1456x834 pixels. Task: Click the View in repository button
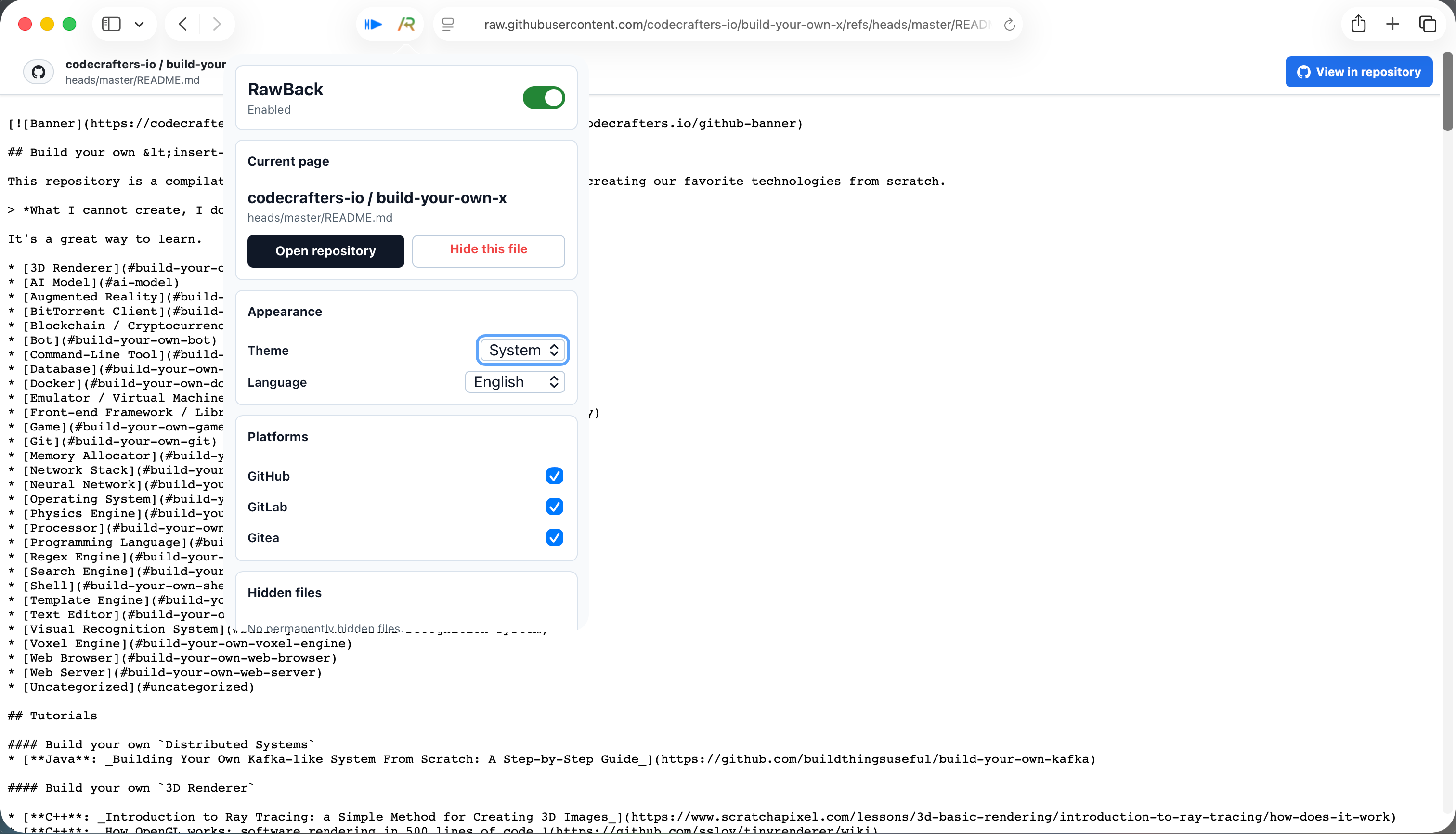[x=1359, y=72]
